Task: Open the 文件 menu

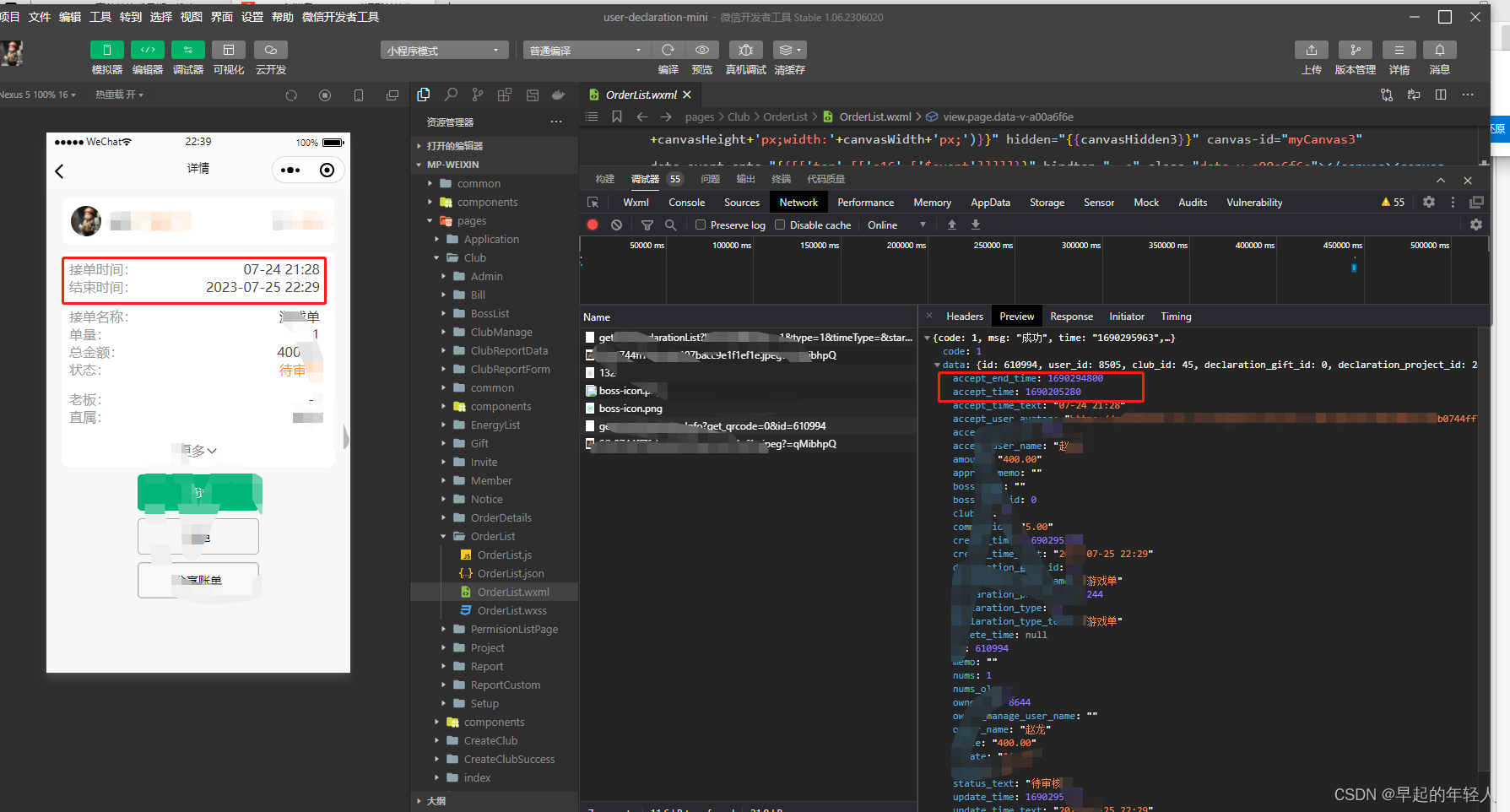Action: click(40, 17)
